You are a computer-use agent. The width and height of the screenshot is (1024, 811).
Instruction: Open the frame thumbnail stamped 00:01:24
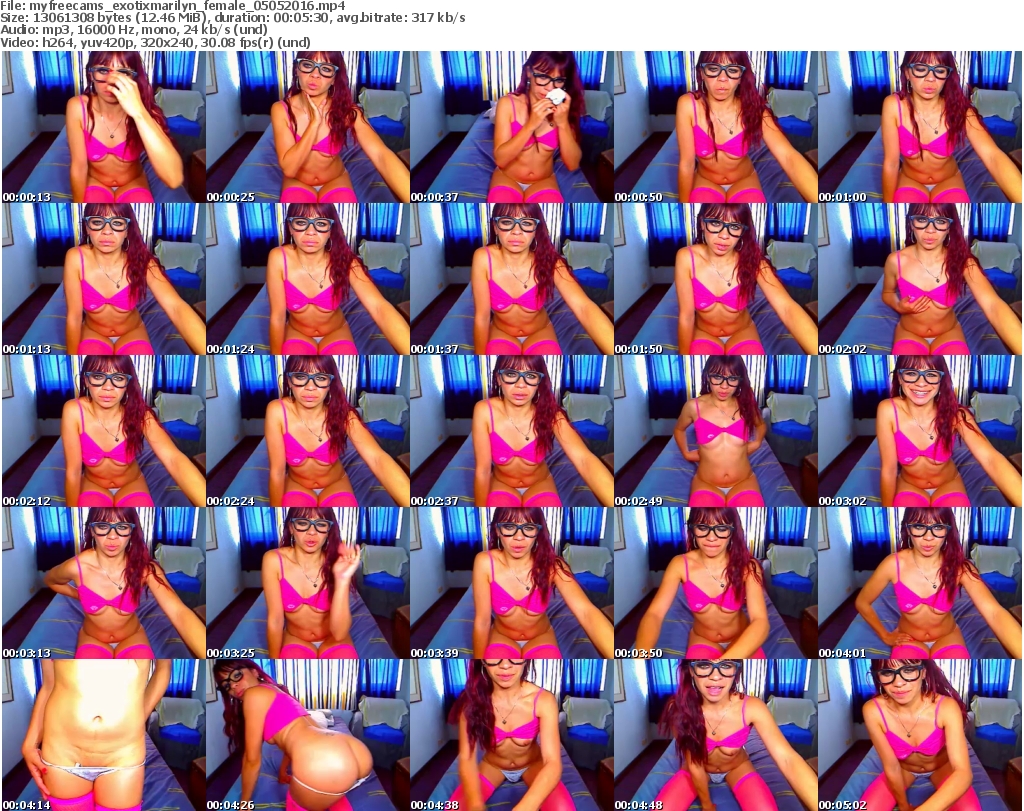click(308, 279)
